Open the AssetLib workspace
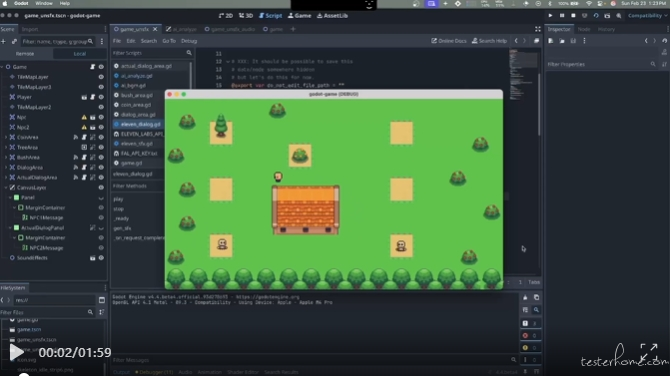This screenshot has height=376, width=670. [332, 15]
